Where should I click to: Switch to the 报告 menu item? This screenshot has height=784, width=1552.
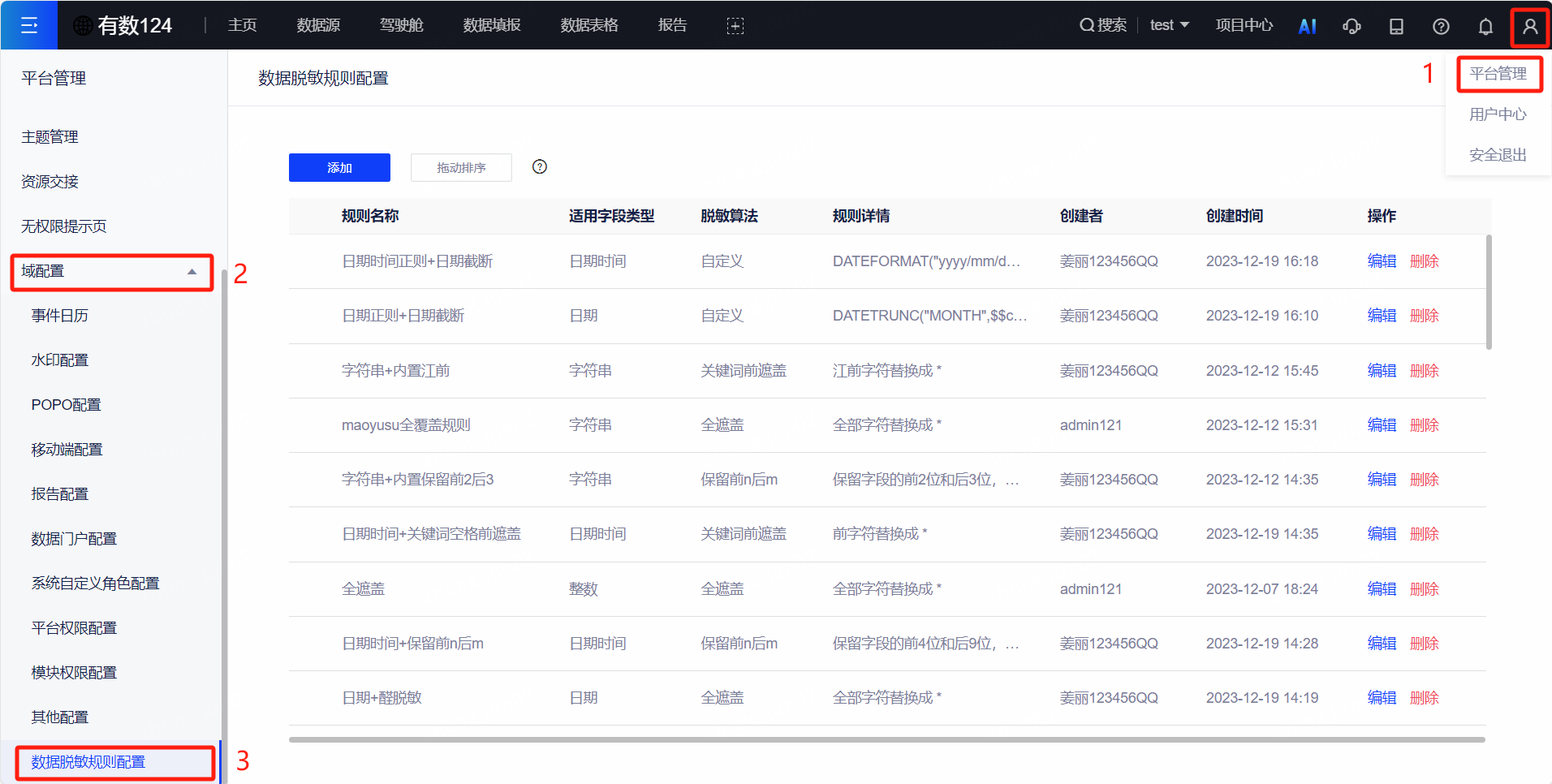[x=672, y=25]
